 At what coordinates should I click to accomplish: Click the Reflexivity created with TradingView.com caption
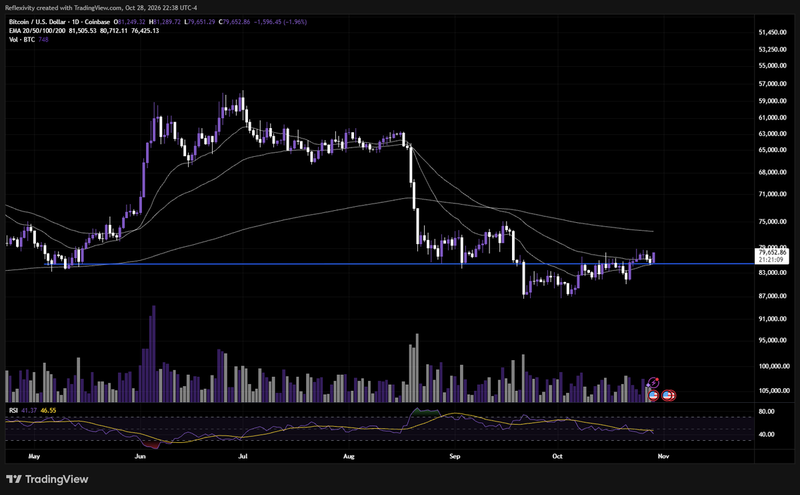(101, 8)
